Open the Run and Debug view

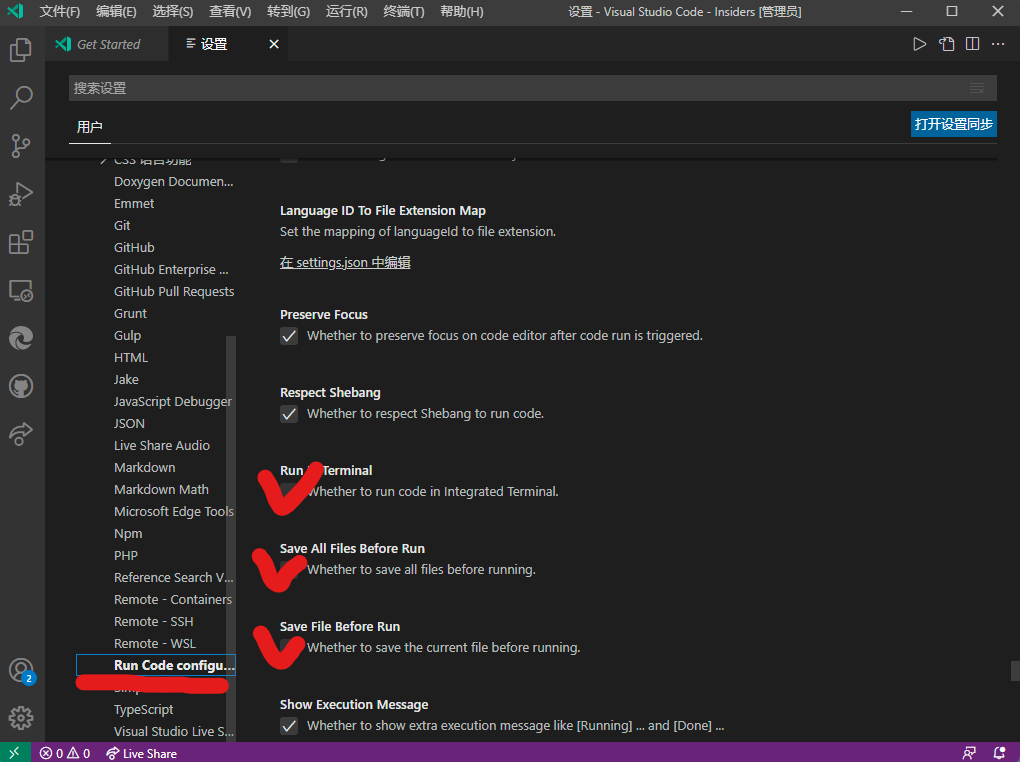[21, 194]
